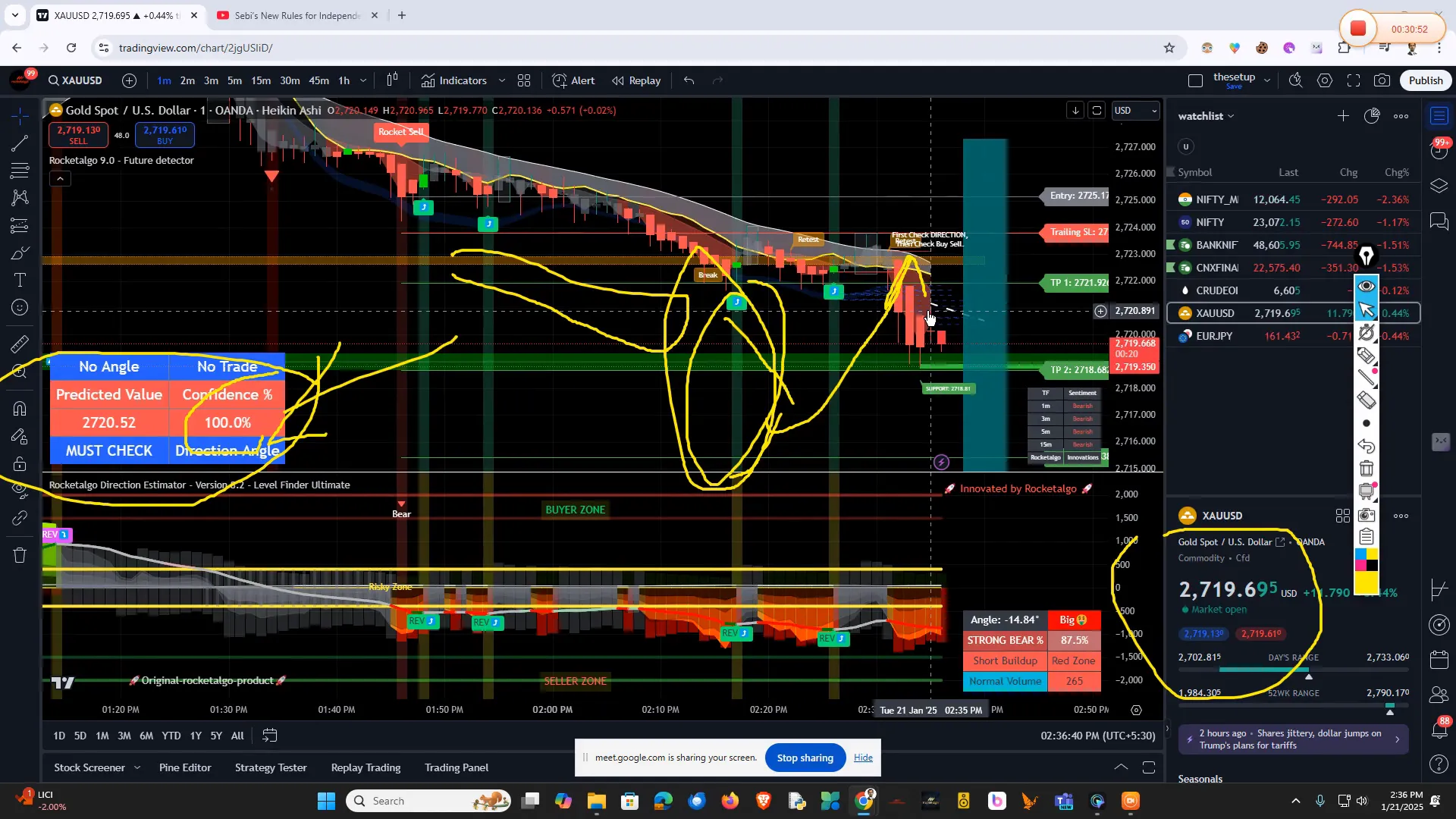Select the crosshair cursor tool
Viewport: 1456px width, 819px height.
20,115
